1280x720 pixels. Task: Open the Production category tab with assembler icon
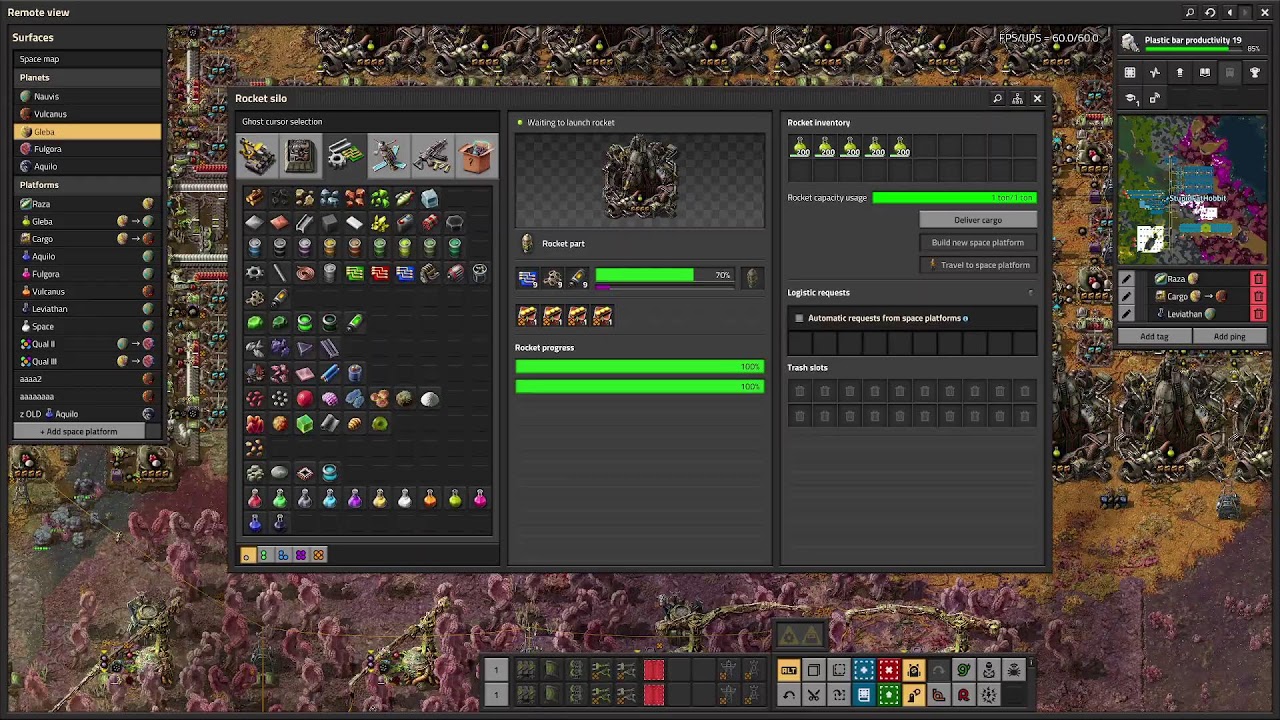click(300, 156)
